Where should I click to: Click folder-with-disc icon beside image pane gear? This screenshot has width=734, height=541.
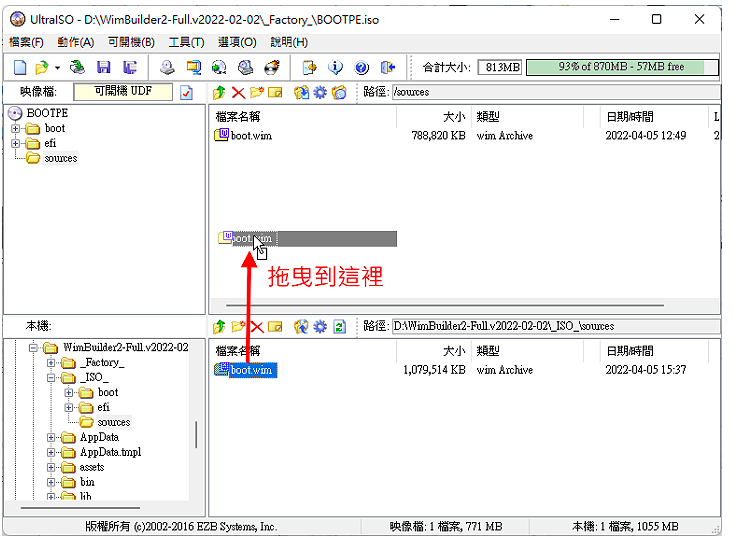pyautogui.click(x=339, y=92)
